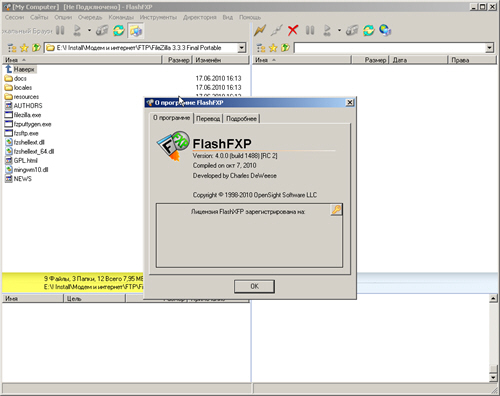Expand the remote path dropdown

click(x=489, y=48)
